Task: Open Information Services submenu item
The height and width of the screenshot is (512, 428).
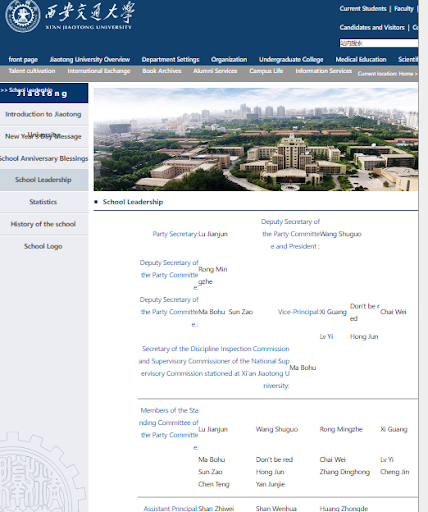Action: [x=323, y=71]
